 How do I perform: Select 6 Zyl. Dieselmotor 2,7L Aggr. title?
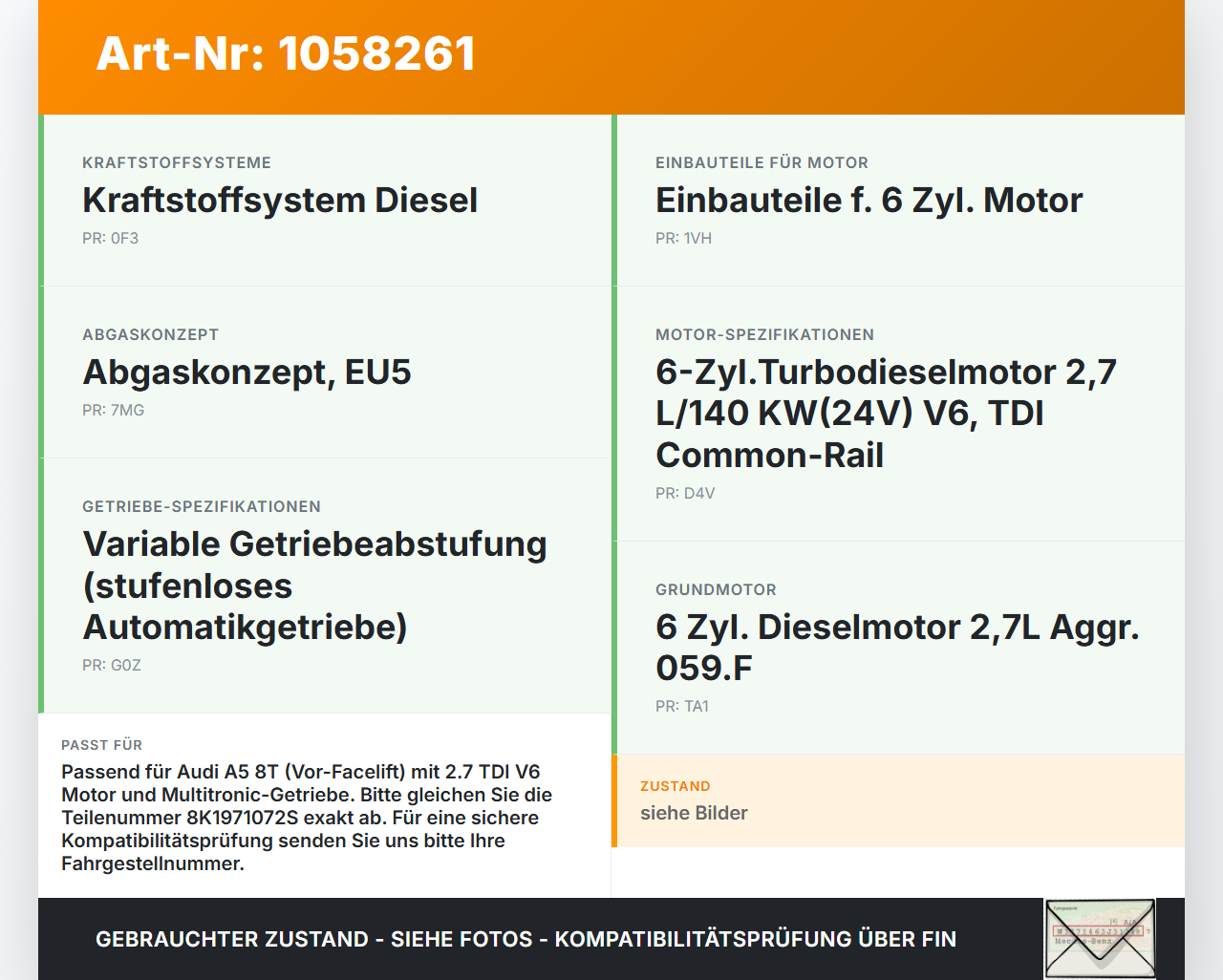[897, 648]
